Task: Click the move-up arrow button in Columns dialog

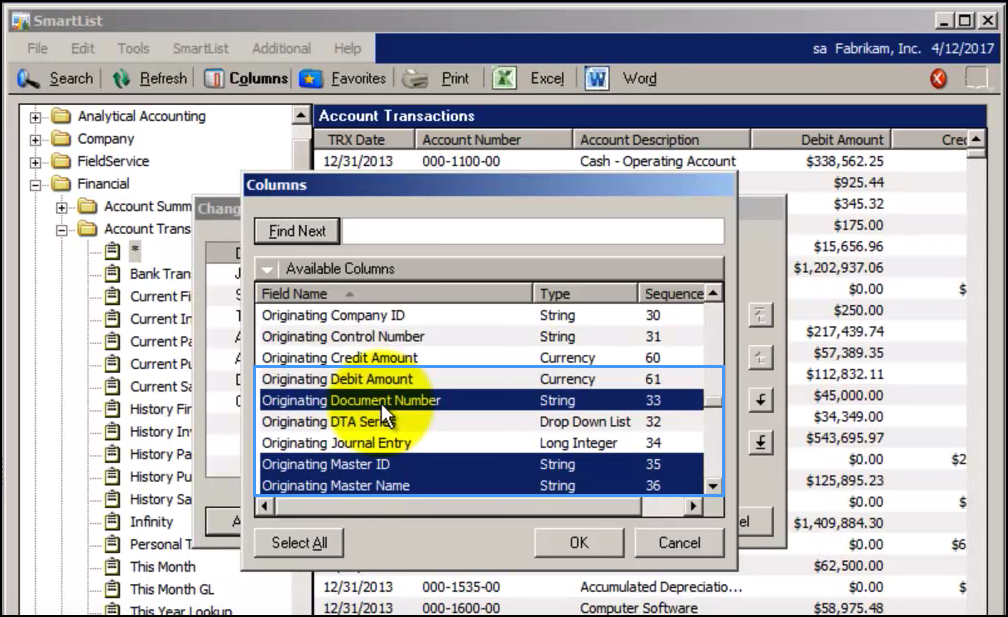Action: pyautogui.click(x=760, y=357)
